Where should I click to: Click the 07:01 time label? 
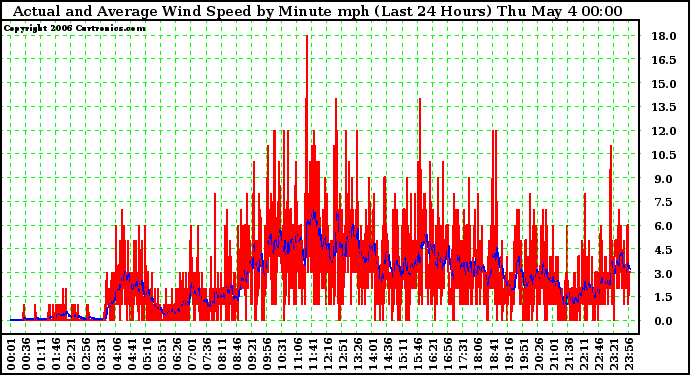click(192, 355)
